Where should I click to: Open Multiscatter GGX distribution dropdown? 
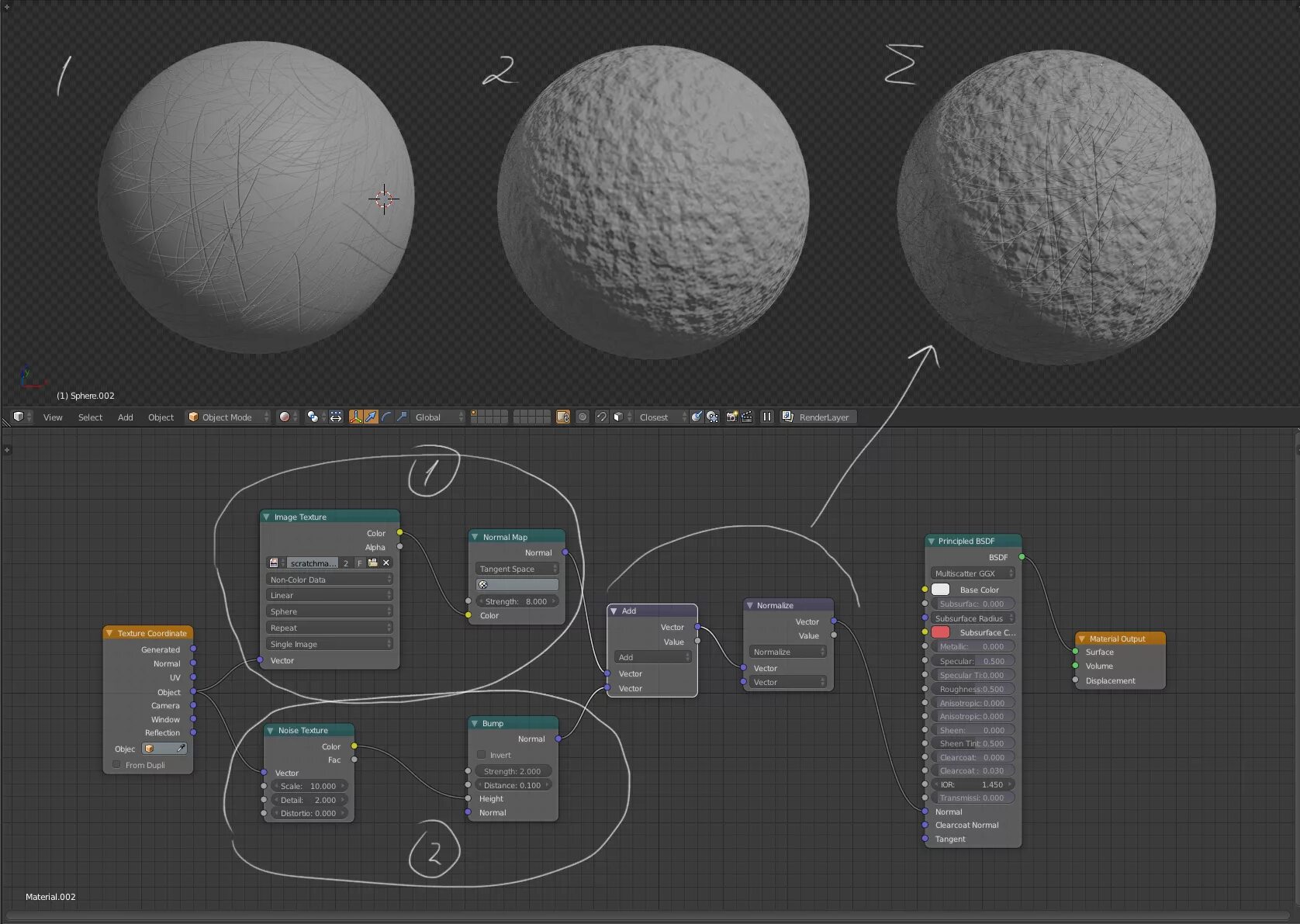pos(973,573)
